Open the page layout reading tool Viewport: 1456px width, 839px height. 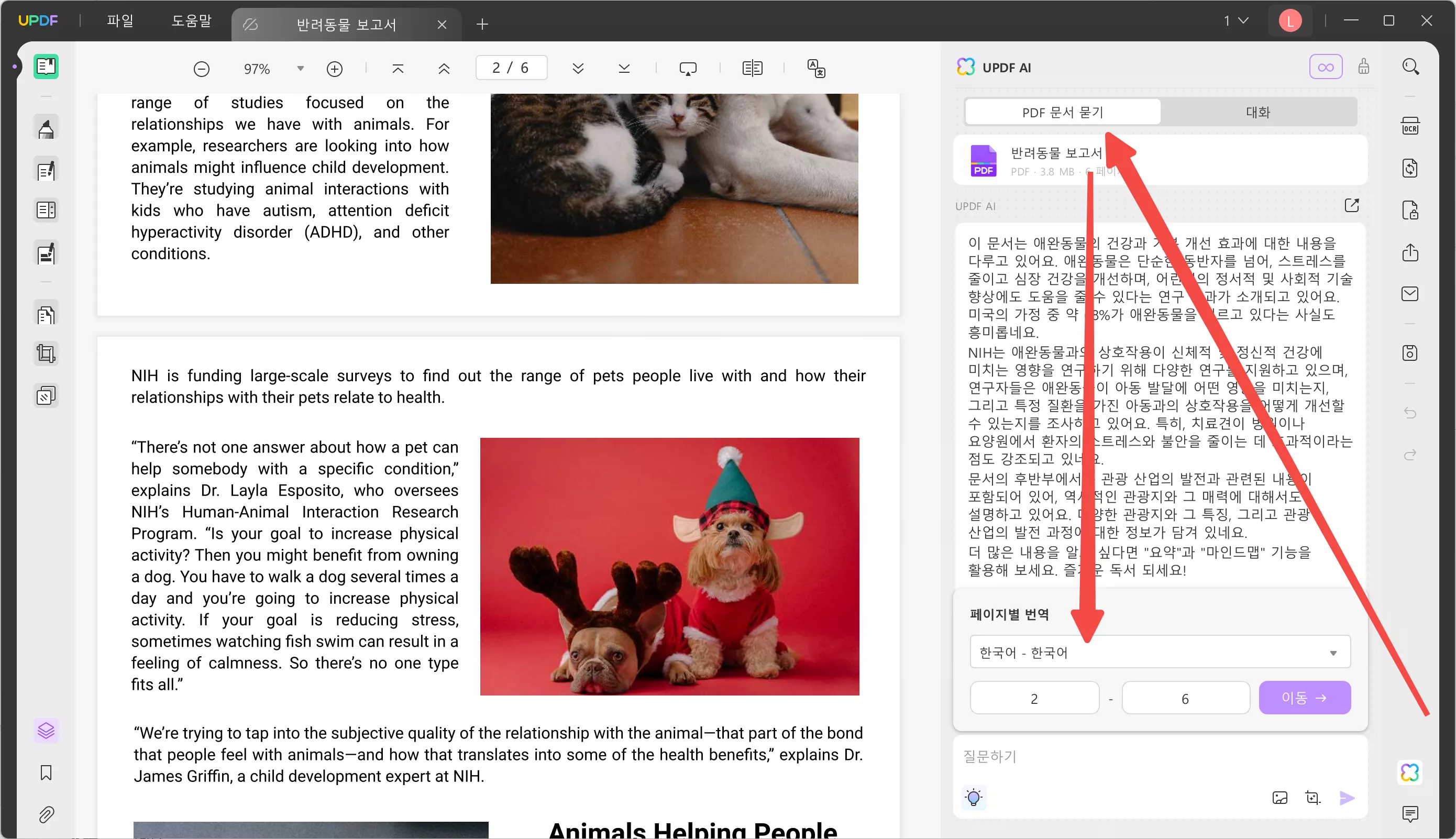pos(46,211)
